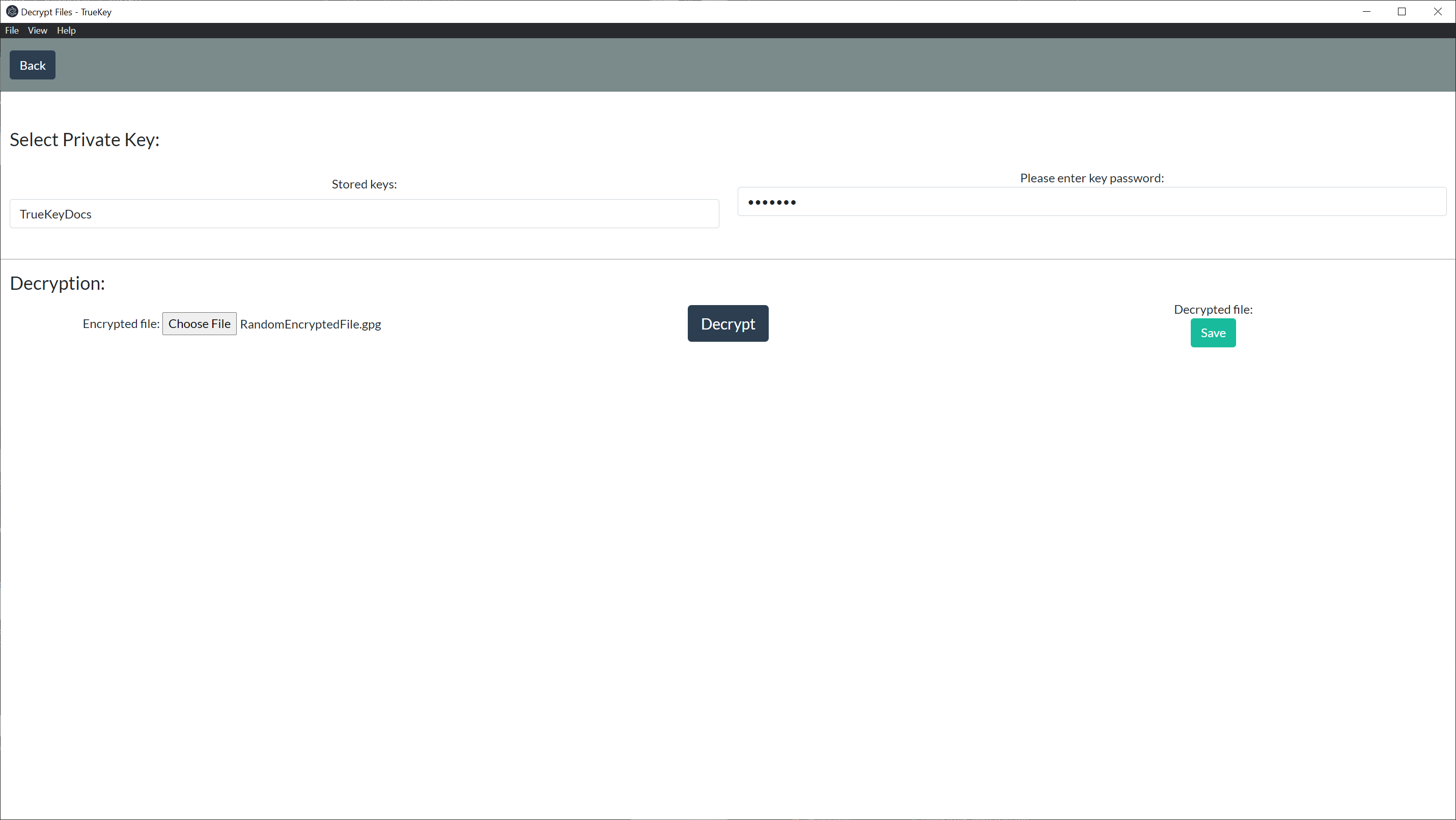Open the View menu
The image size is (1456, 820).
[37, 30]
